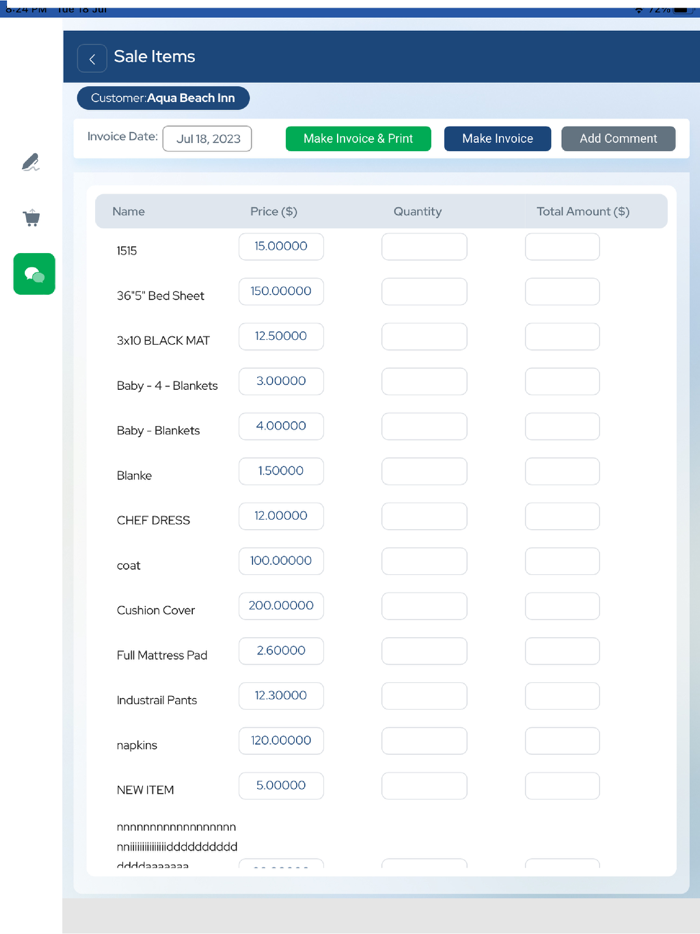This screenshot has width=700, height=934.
Task: Click quantity field for napkins
Action: [x=424, y=741]
